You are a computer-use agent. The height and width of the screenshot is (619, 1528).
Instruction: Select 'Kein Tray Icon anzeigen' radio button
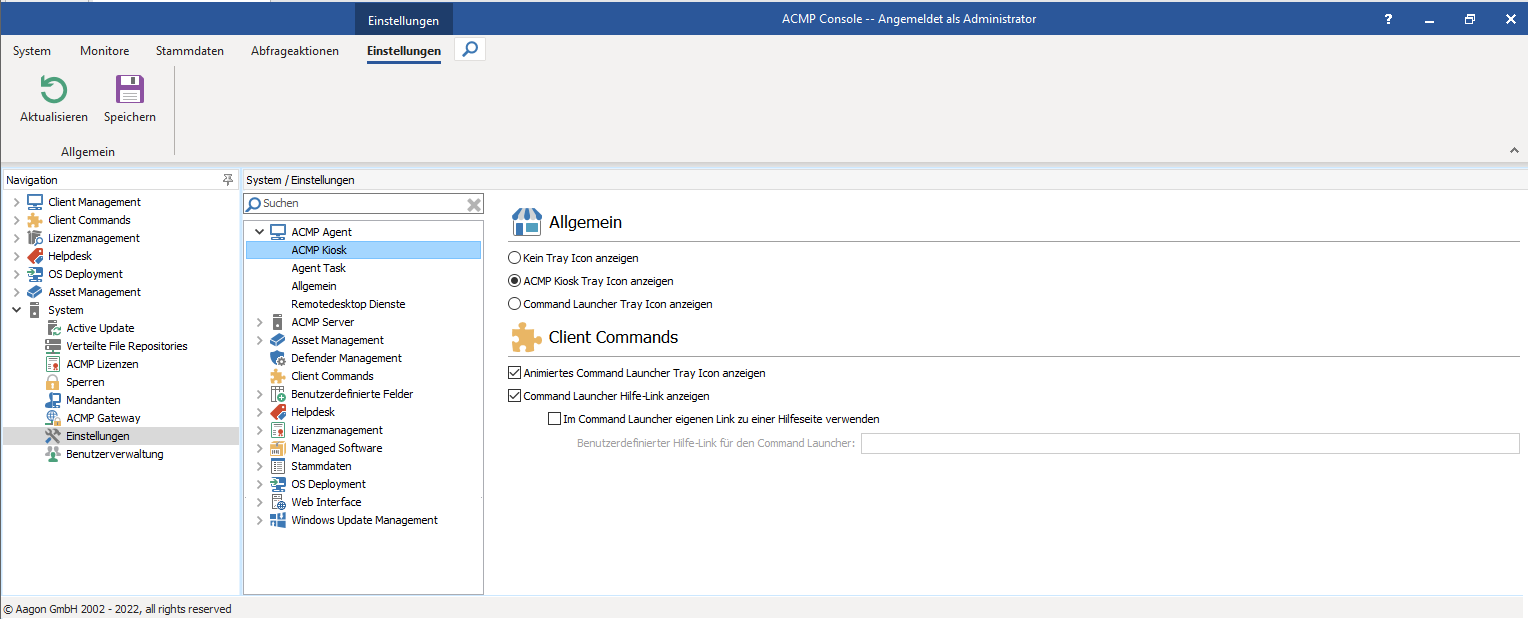pos(515,258)
